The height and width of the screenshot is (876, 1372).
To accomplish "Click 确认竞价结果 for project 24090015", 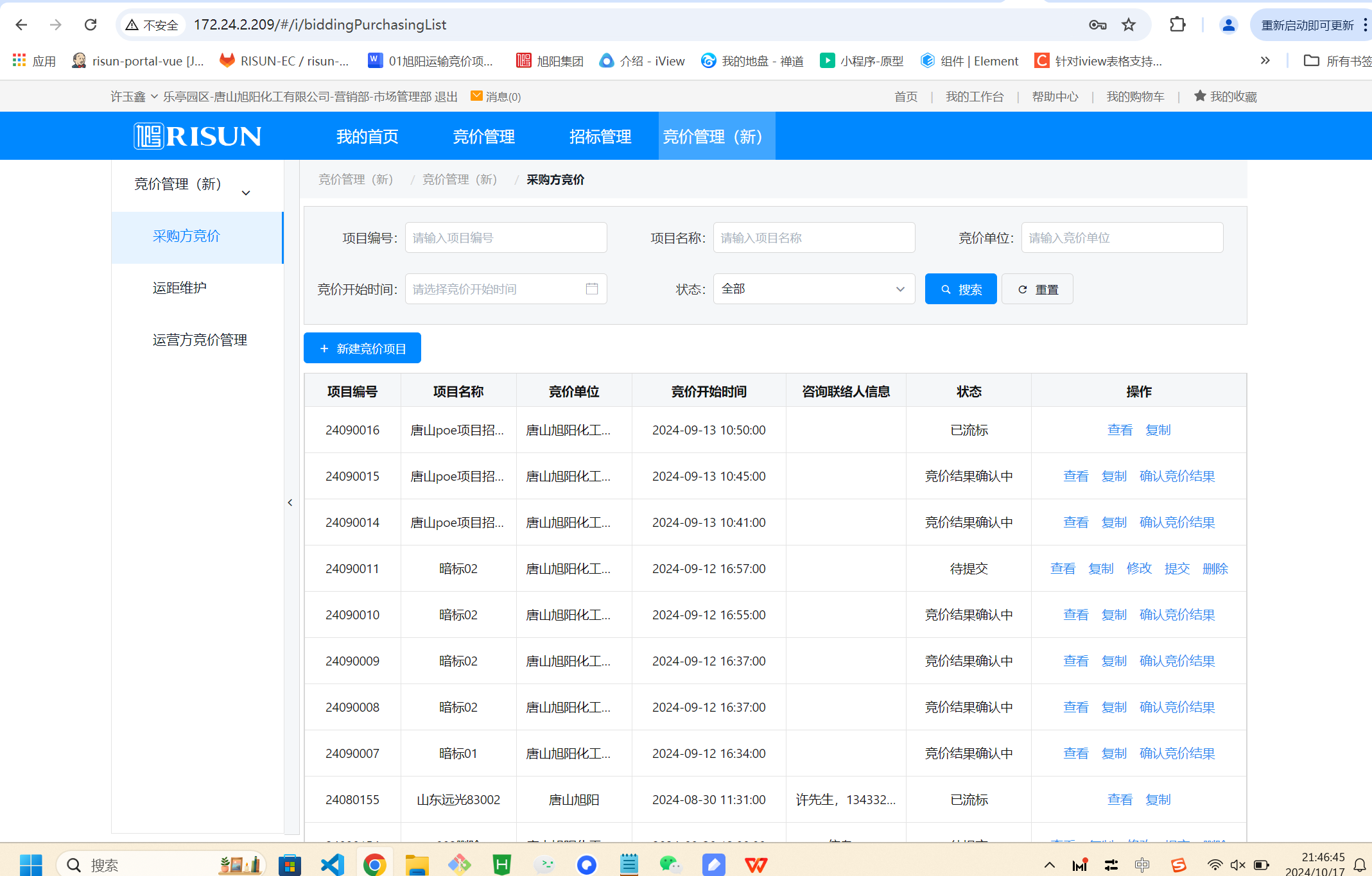I will click(x=1176, y=476).
